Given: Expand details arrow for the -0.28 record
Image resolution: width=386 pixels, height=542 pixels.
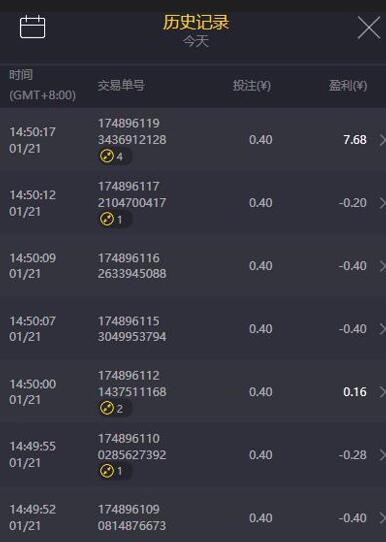Looking at the screenshot, I should (382, 455).
